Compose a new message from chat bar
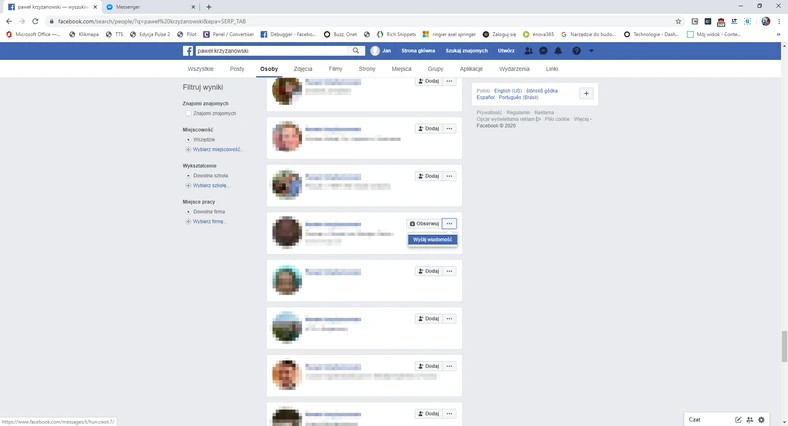Screen dimensions: 788x426 coord(738,419)
